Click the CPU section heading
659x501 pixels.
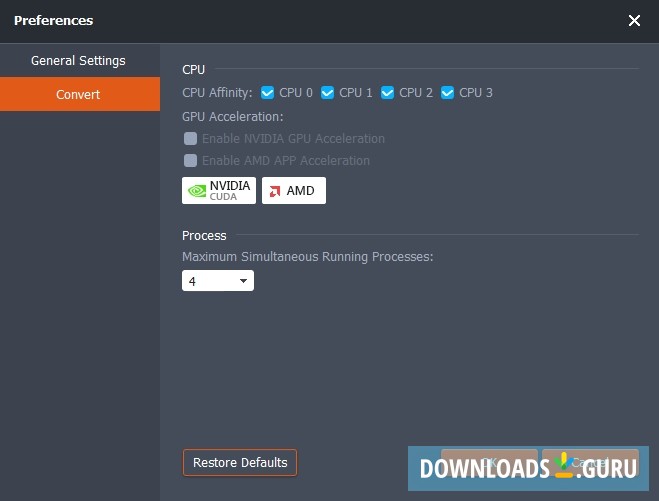[193, 69]
